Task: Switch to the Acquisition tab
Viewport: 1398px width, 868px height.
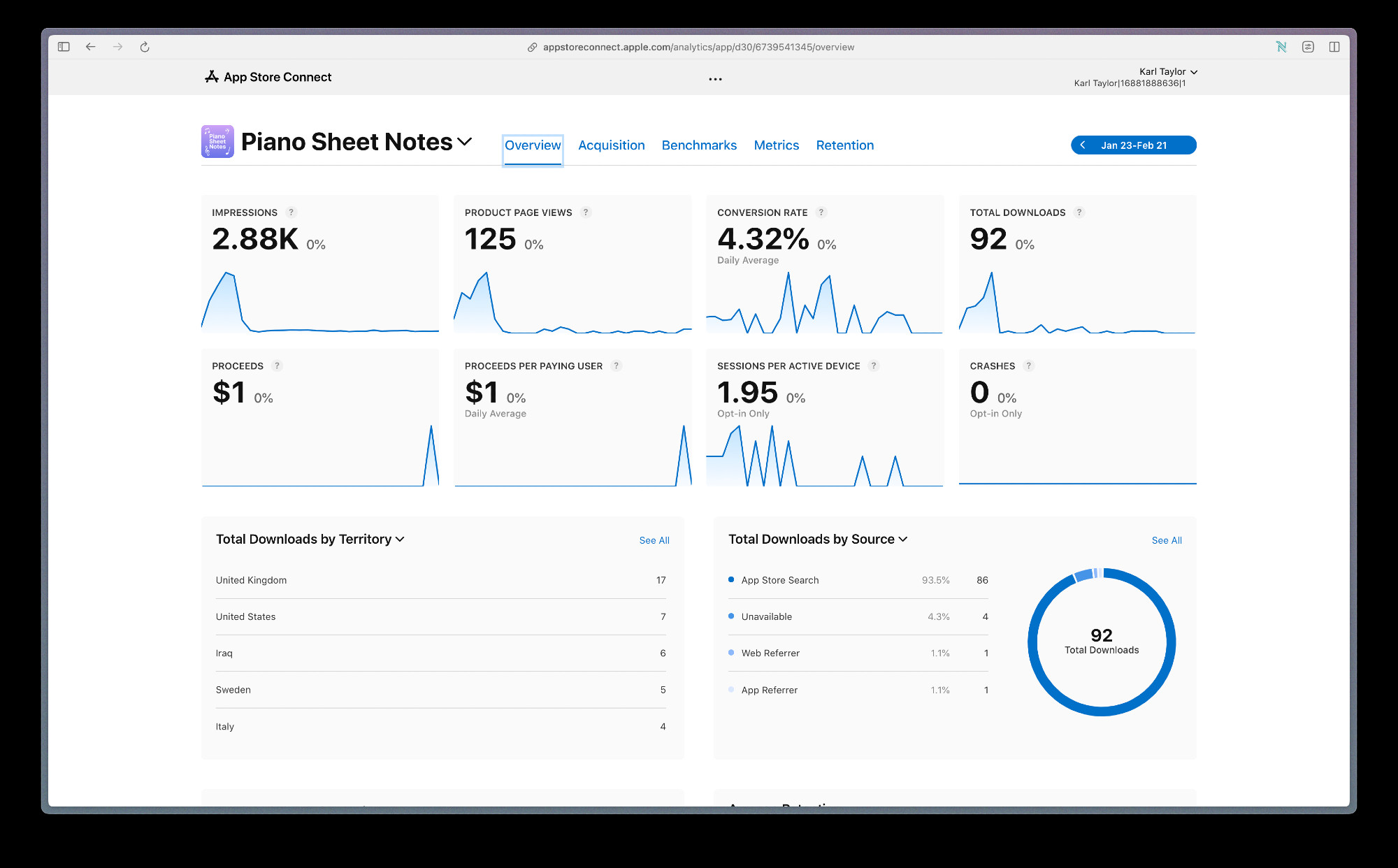Action: (x=612, y=145)
